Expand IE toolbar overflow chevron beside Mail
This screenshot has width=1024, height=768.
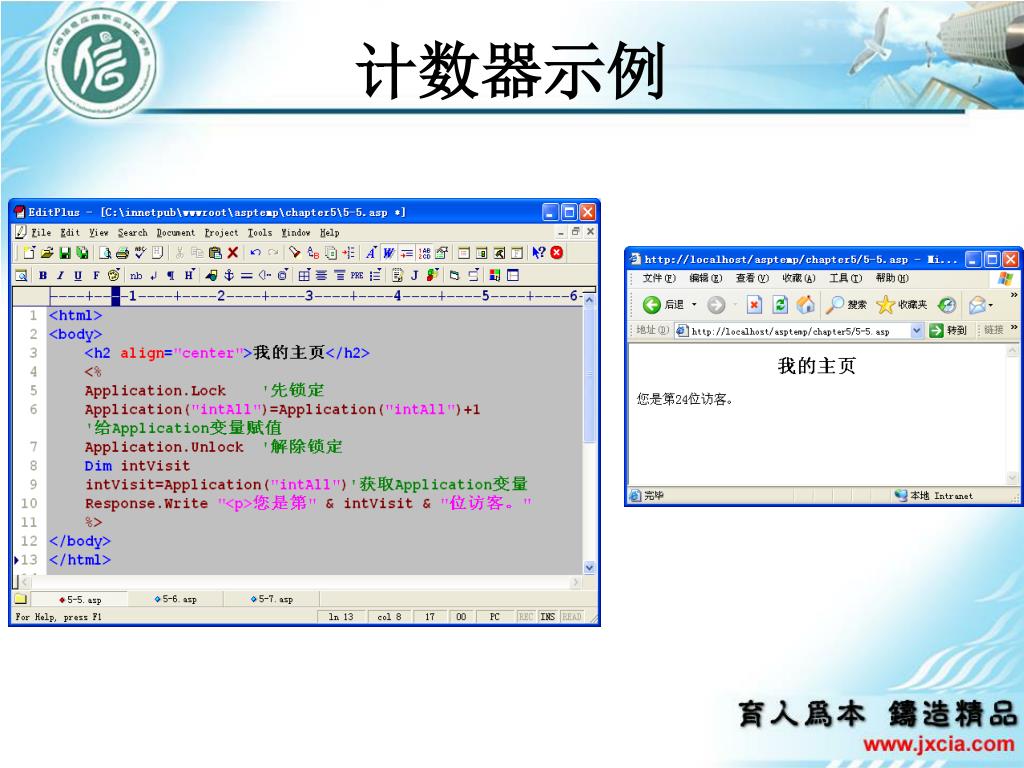pyautogui.click(x=1014, y=296)
